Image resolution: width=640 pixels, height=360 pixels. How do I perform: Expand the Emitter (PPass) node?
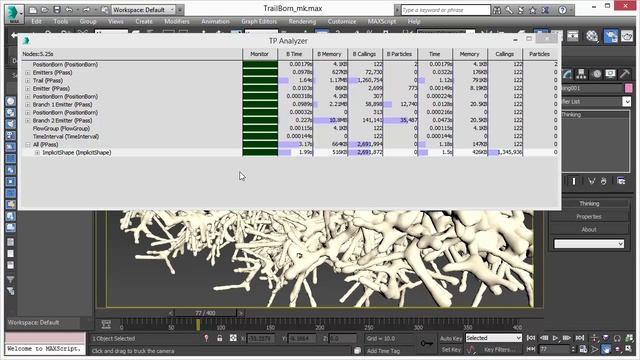tap(28, 89)
